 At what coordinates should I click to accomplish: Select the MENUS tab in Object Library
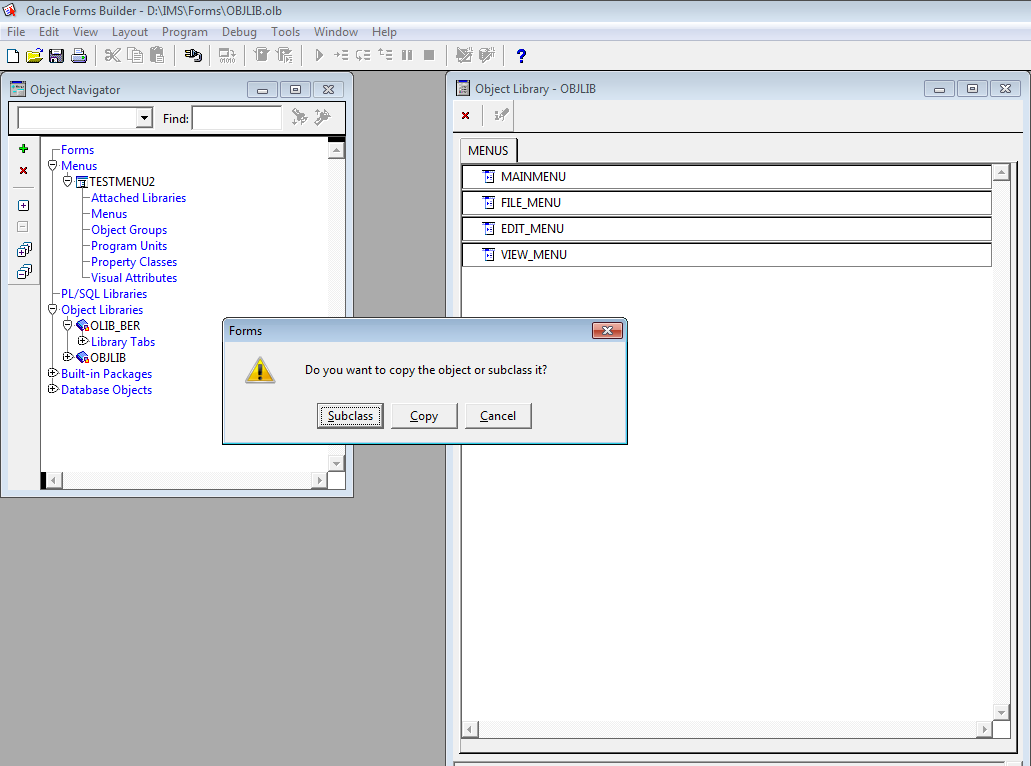(x=488, y=151)
